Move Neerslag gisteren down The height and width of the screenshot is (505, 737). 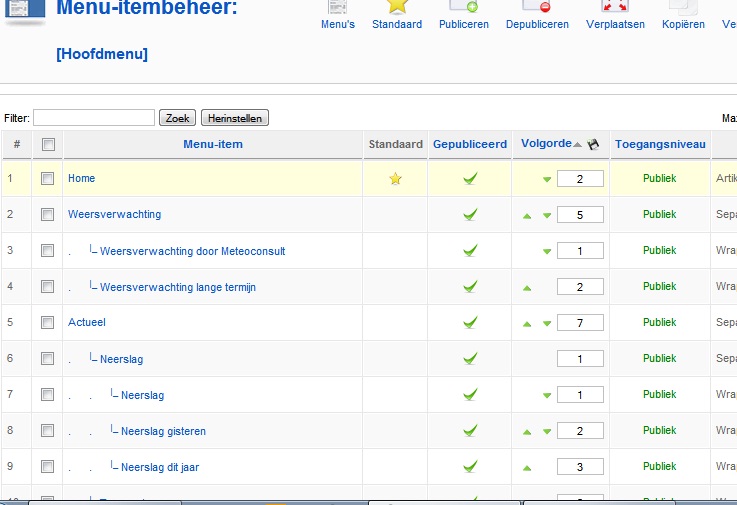coord(547,431)
